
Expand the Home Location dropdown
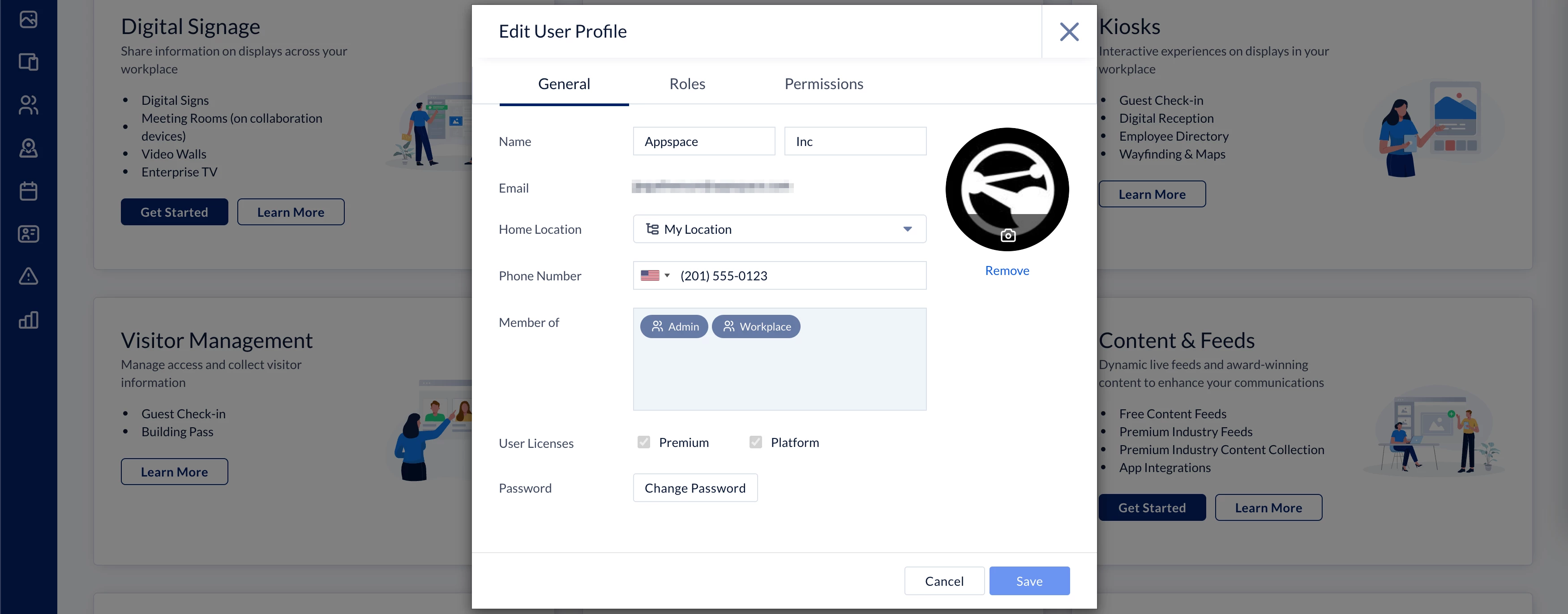(779, 229)
